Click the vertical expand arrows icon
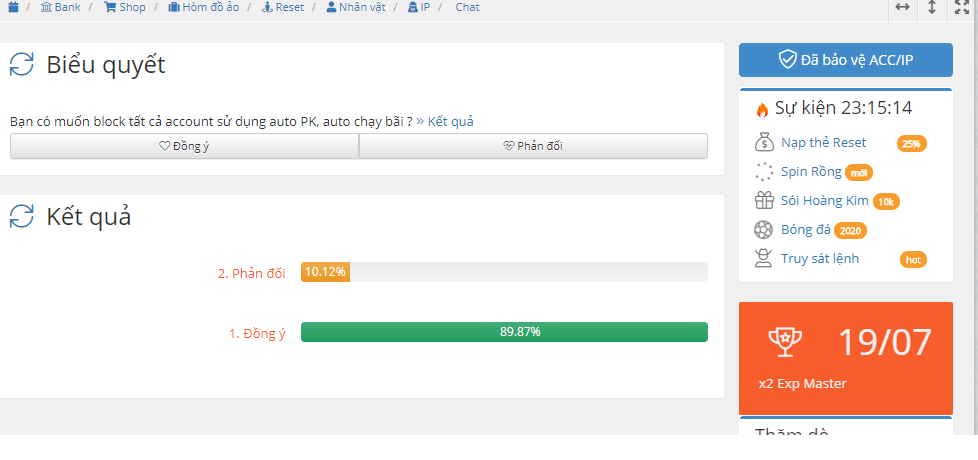978x460 pixels. (x=932, y=7)
